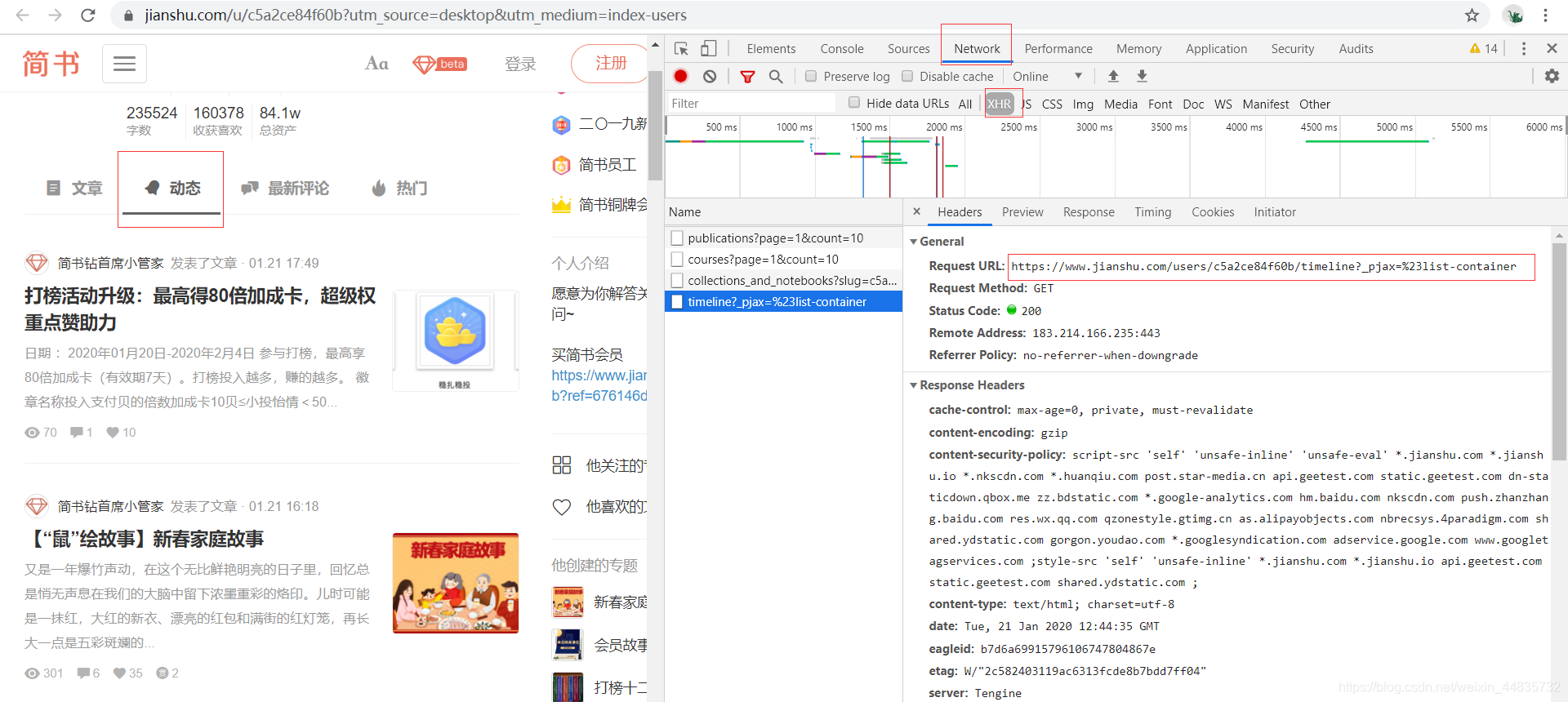Toggle checkbox for collections_and_notebooks request
Screen dimensions: 1568x702
point(677,281)
